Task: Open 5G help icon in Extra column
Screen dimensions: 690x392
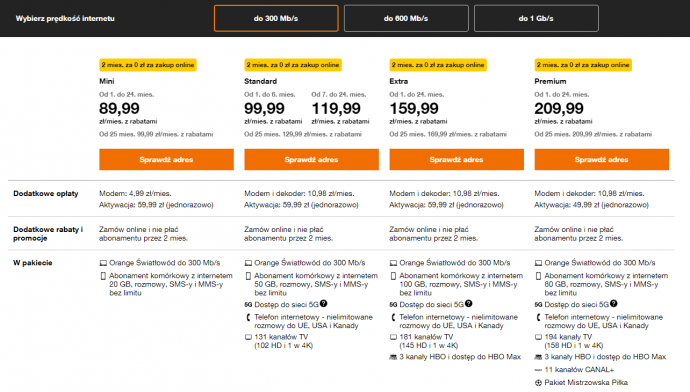Action: (x=469, y=304)
